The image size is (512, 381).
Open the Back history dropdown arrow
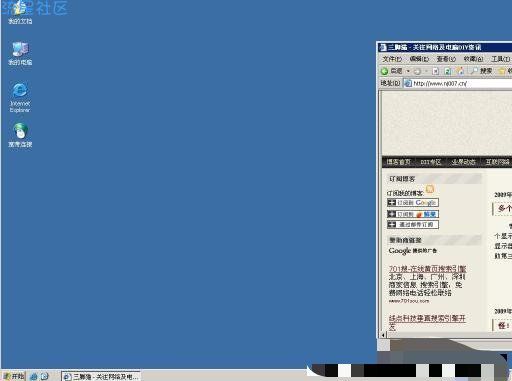tap(408, 71)
